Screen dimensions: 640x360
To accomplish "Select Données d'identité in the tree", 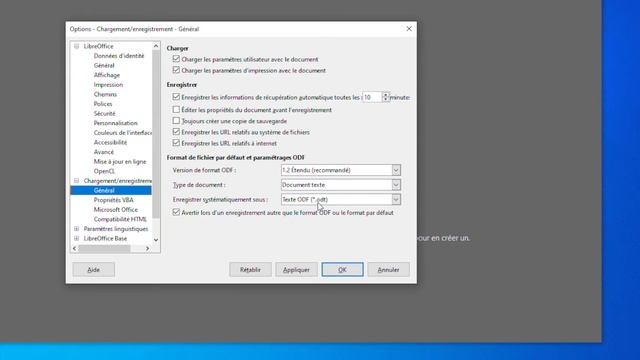I will click(119, 56).
